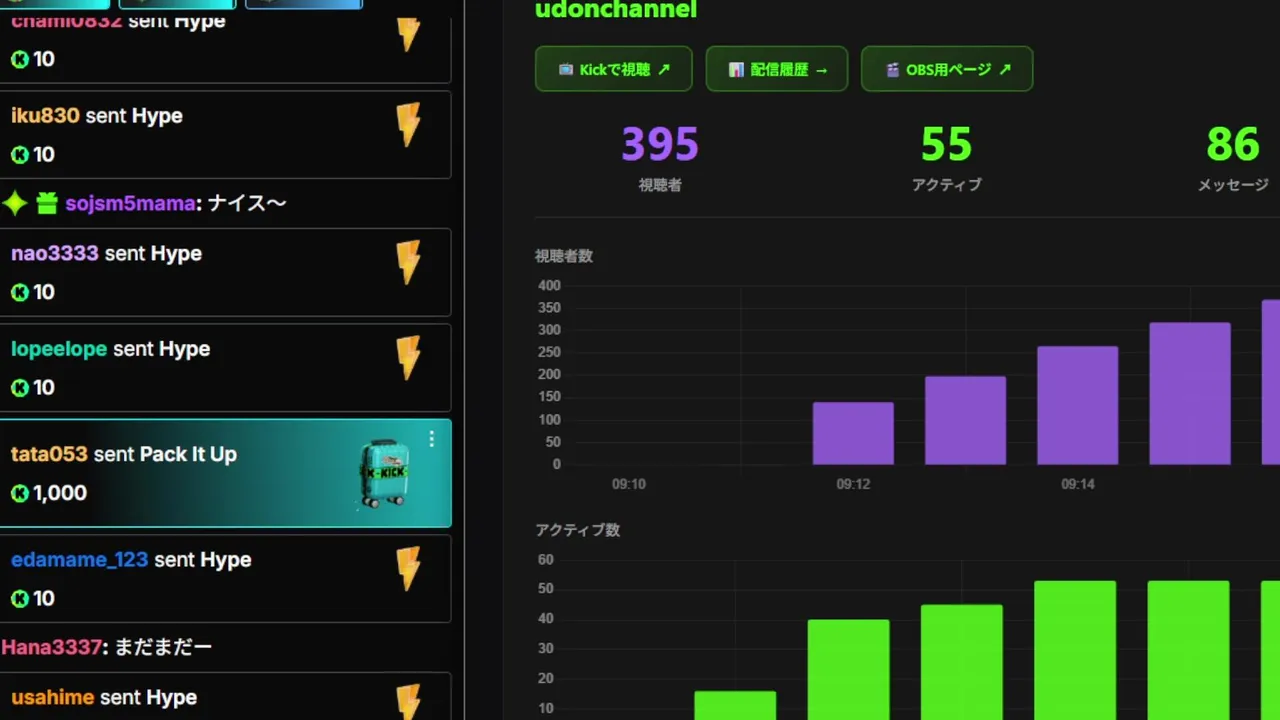1280x720 pixels.
Task: Click the coin icon under edamame_123 sent Hype
Action: (x=19, y=599)
